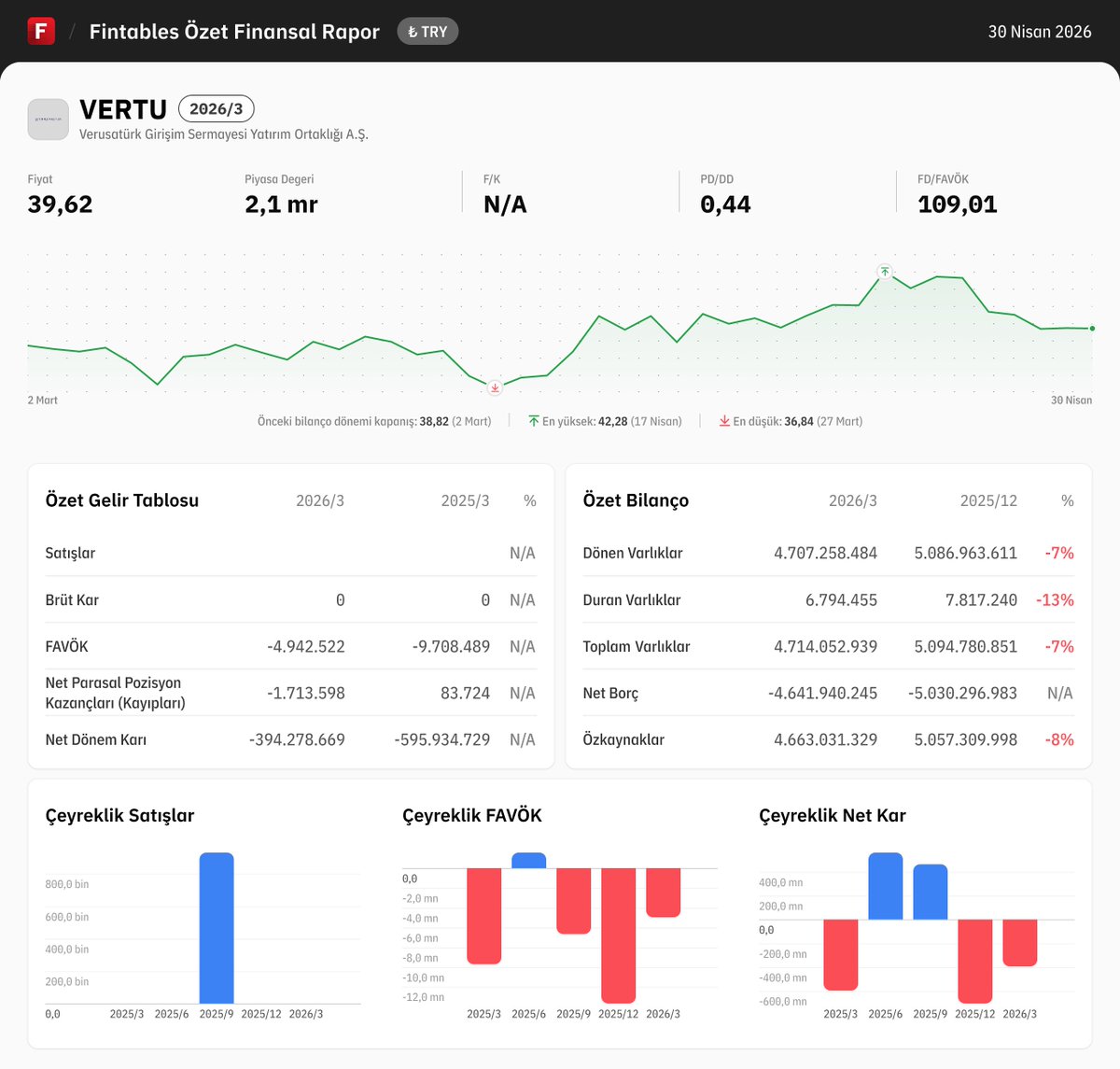Click the 2 Mart chart start label
The image size is (1120, 1069).
[42, 400]
